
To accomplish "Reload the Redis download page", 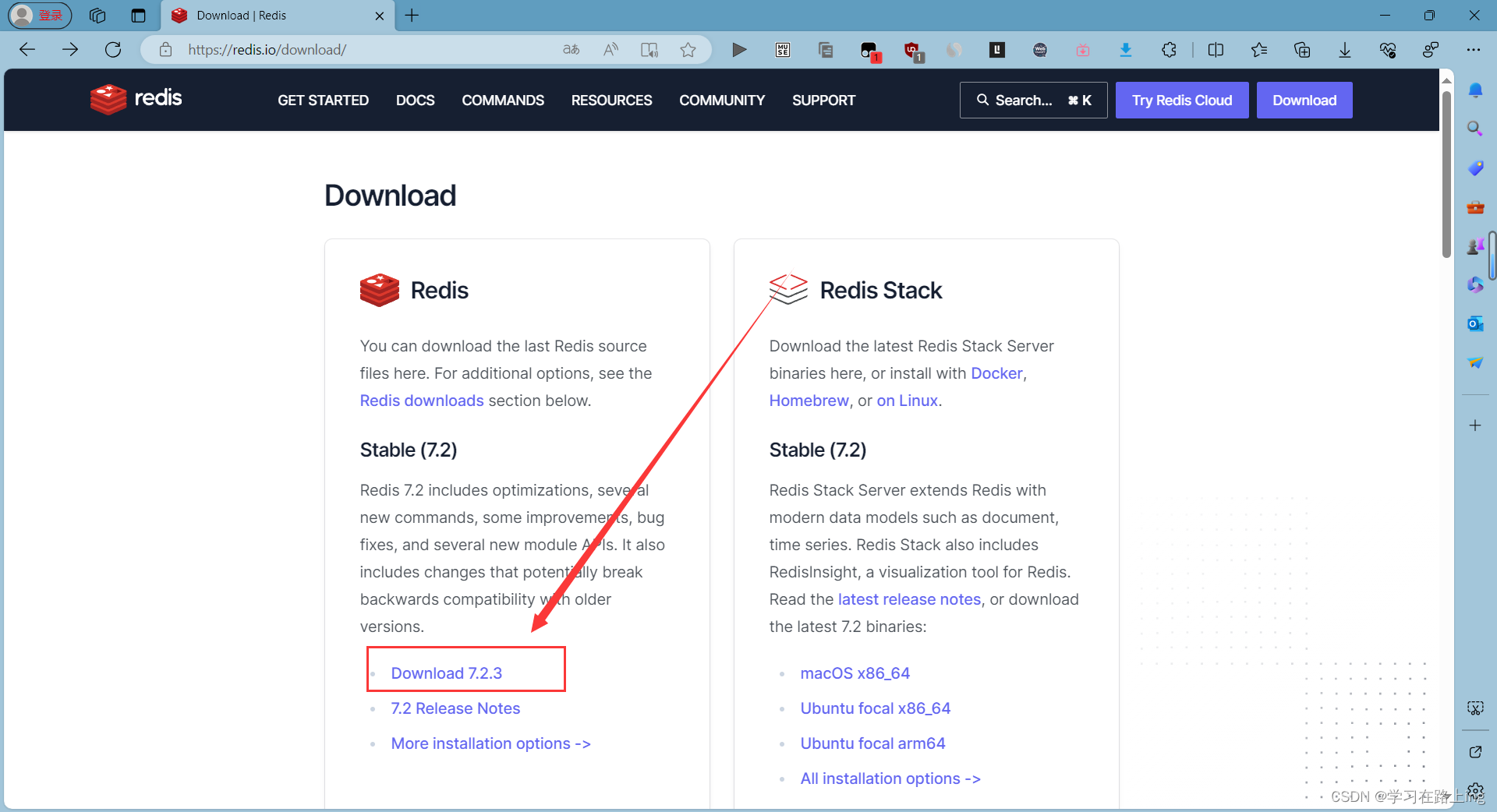I will coord(113,50).
